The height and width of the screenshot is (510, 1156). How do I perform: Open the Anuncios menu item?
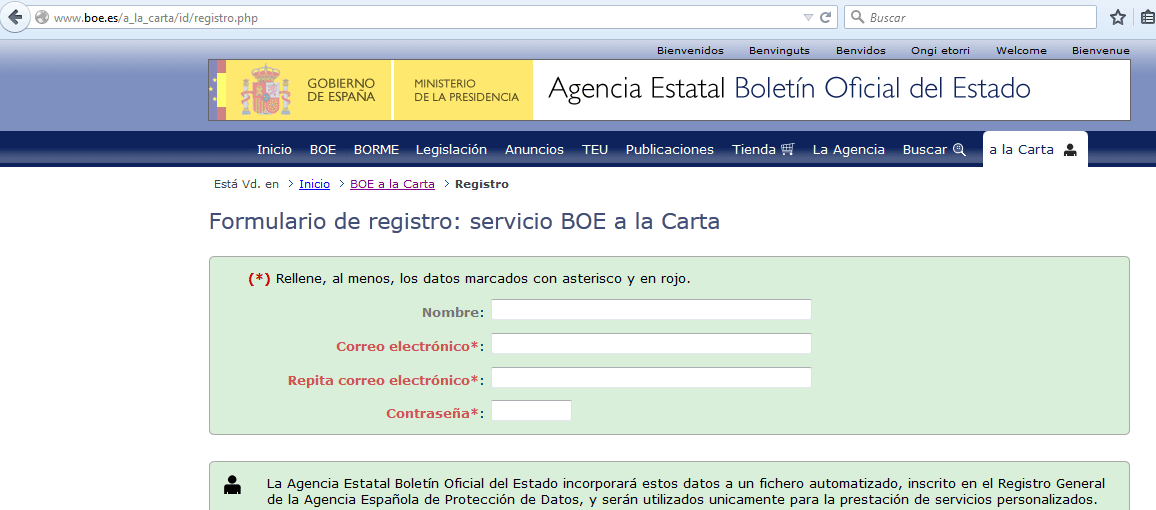pos(535,150)
